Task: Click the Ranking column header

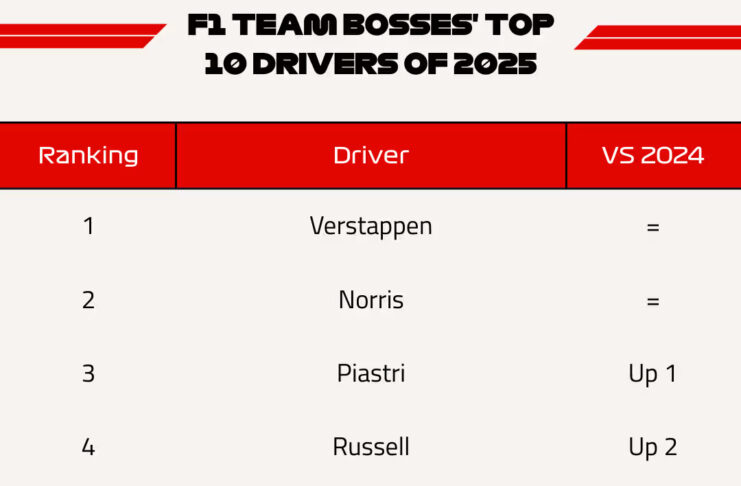Action: coord(88,155)
